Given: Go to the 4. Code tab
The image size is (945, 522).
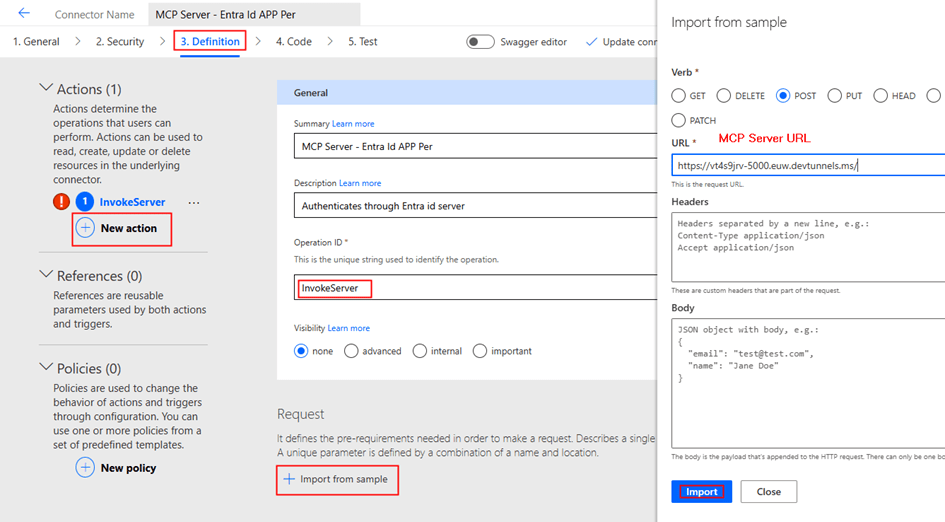Looking at the screenshot, I should pyautogui.click(x=294, y=42).
